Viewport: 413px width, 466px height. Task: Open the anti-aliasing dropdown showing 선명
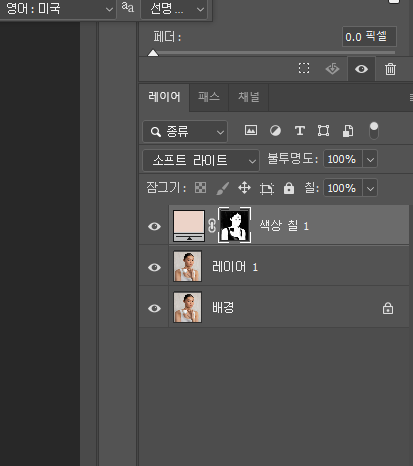pos(174,9)
